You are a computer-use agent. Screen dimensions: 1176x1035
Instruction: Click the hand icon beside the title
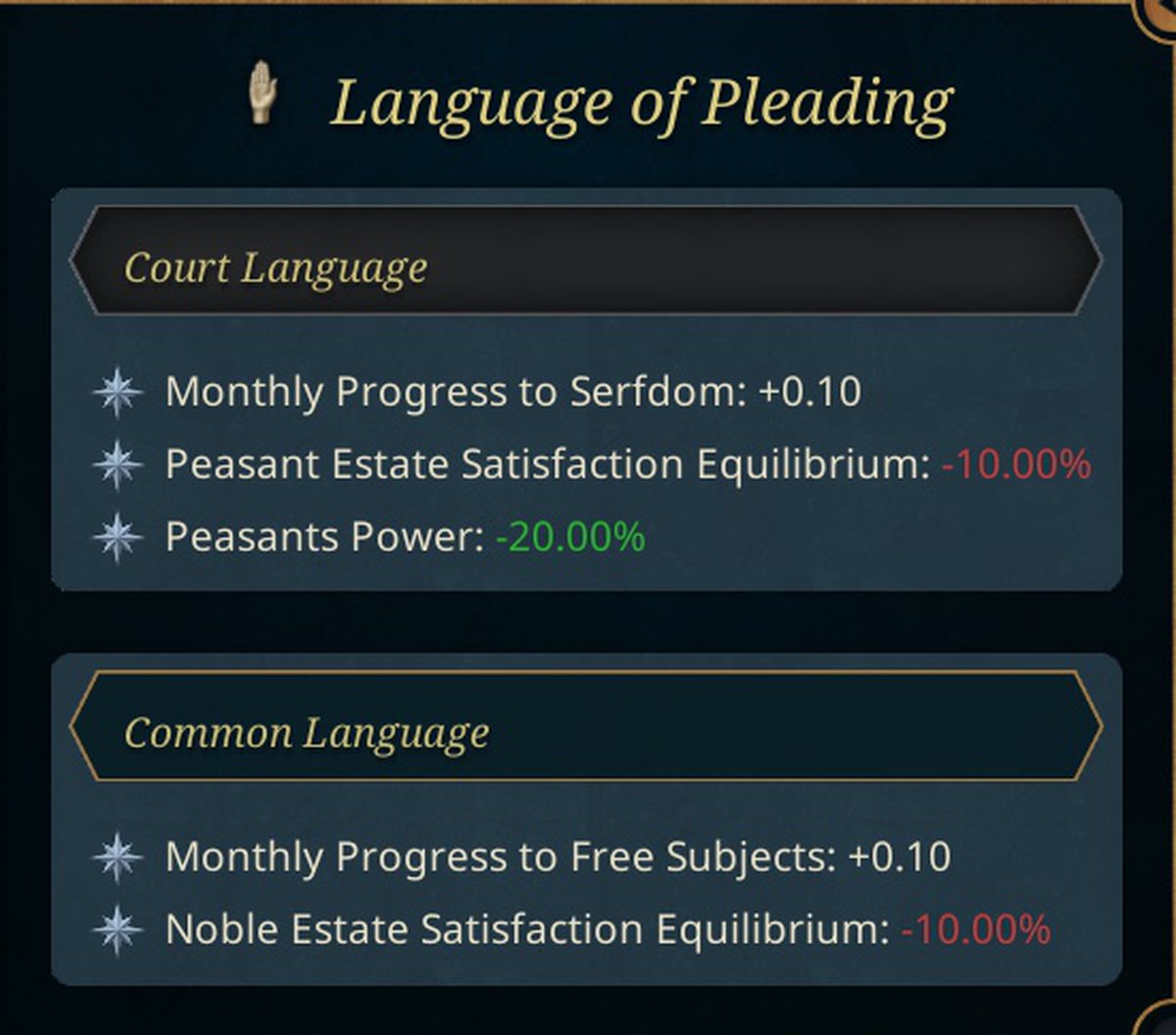tap(262, 94)
